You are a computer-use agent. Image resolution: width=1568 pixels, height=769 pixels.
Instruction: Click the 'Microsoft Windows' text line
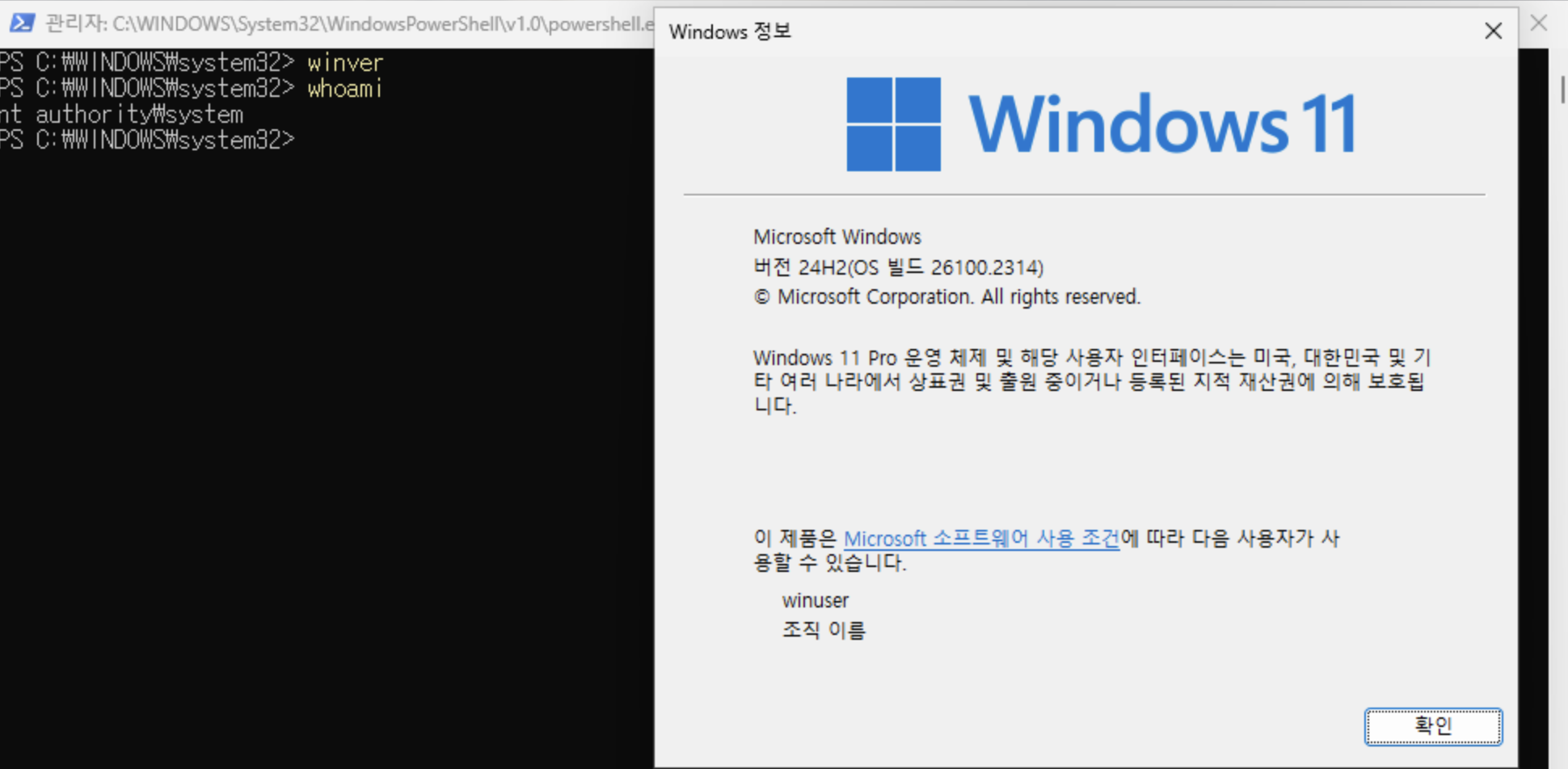(x=837, y=237)
